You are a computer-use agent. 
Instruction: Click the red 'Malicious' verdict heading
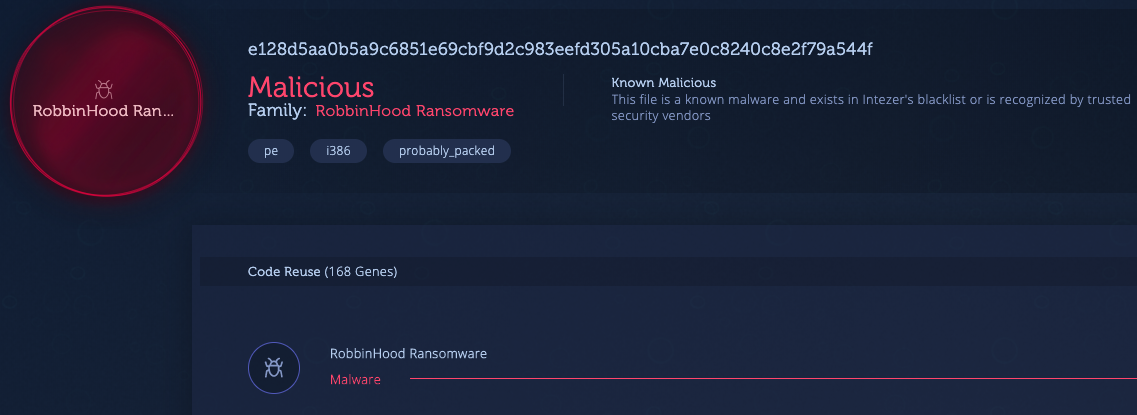(x=311, y=86)
